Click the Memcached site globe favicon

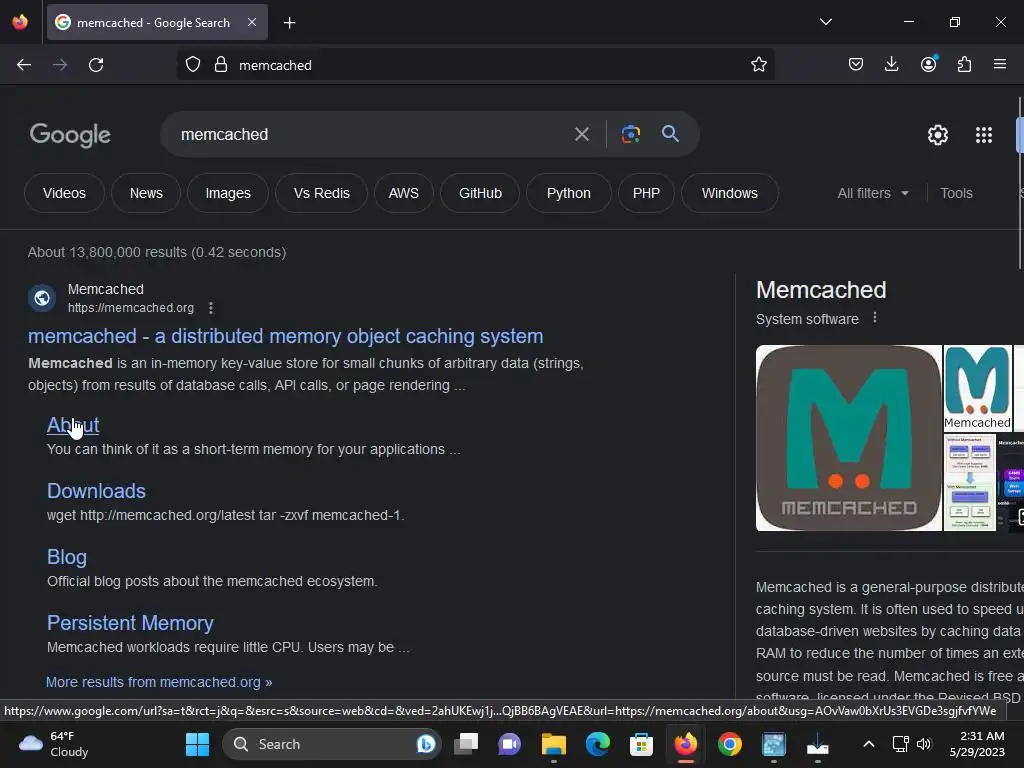(x=42, y=298)
